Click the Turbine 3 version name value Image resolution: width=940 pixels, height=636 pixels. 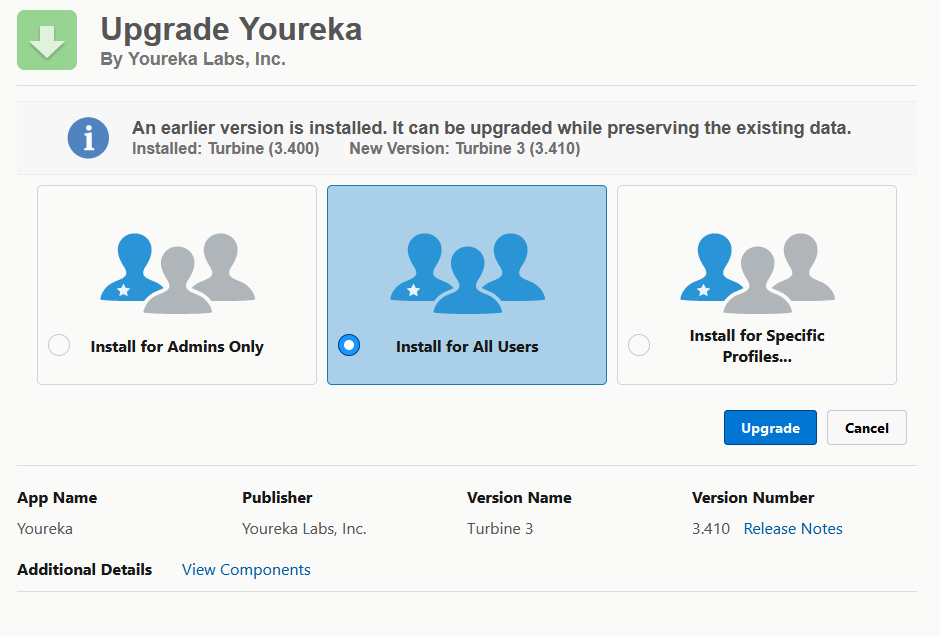[500, 529]
